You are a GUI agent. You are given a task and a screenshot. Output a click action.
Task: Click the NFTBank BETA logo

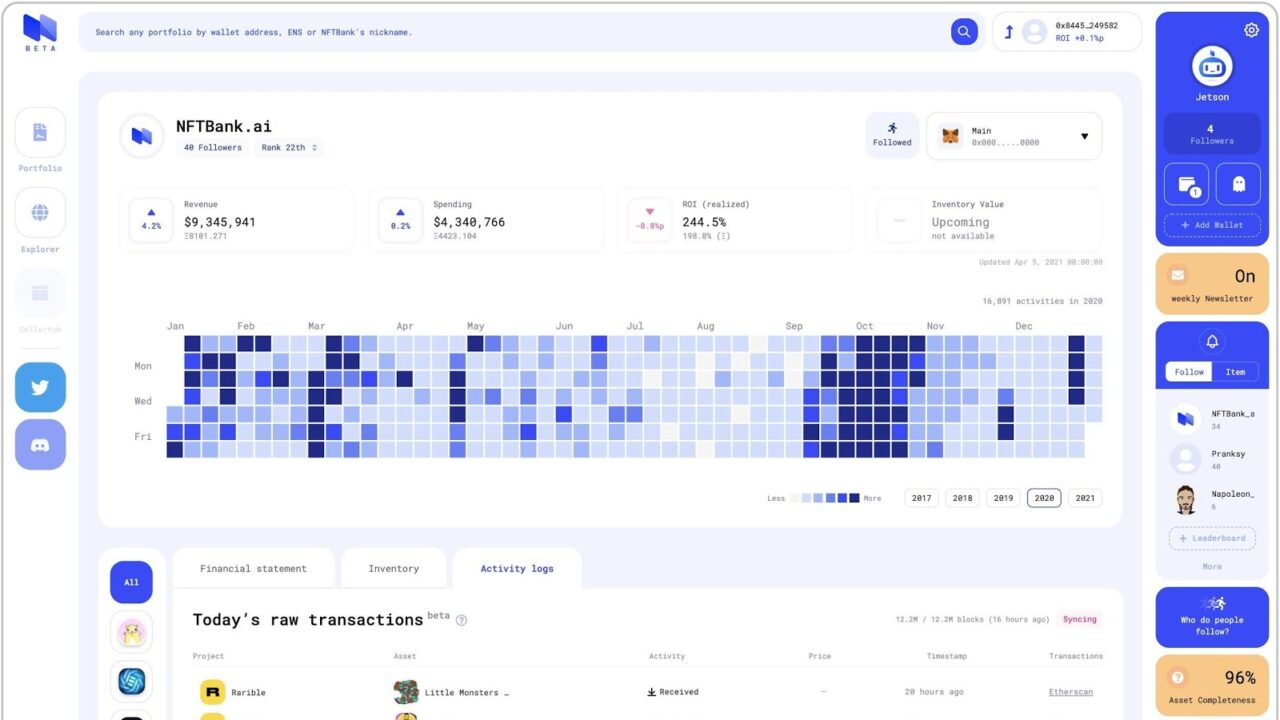click(x=40, y=33)
